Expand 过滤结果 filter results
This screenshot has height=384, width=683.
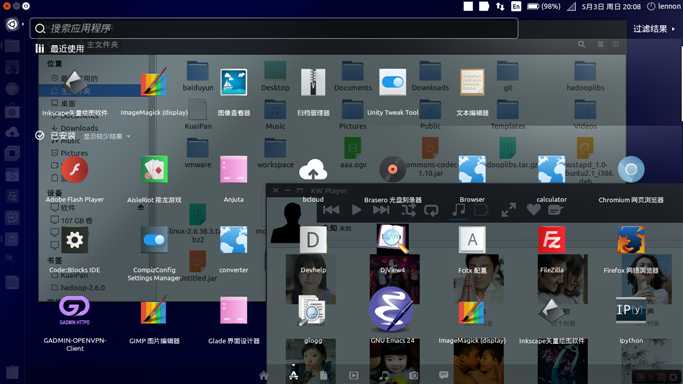[653, 29]
